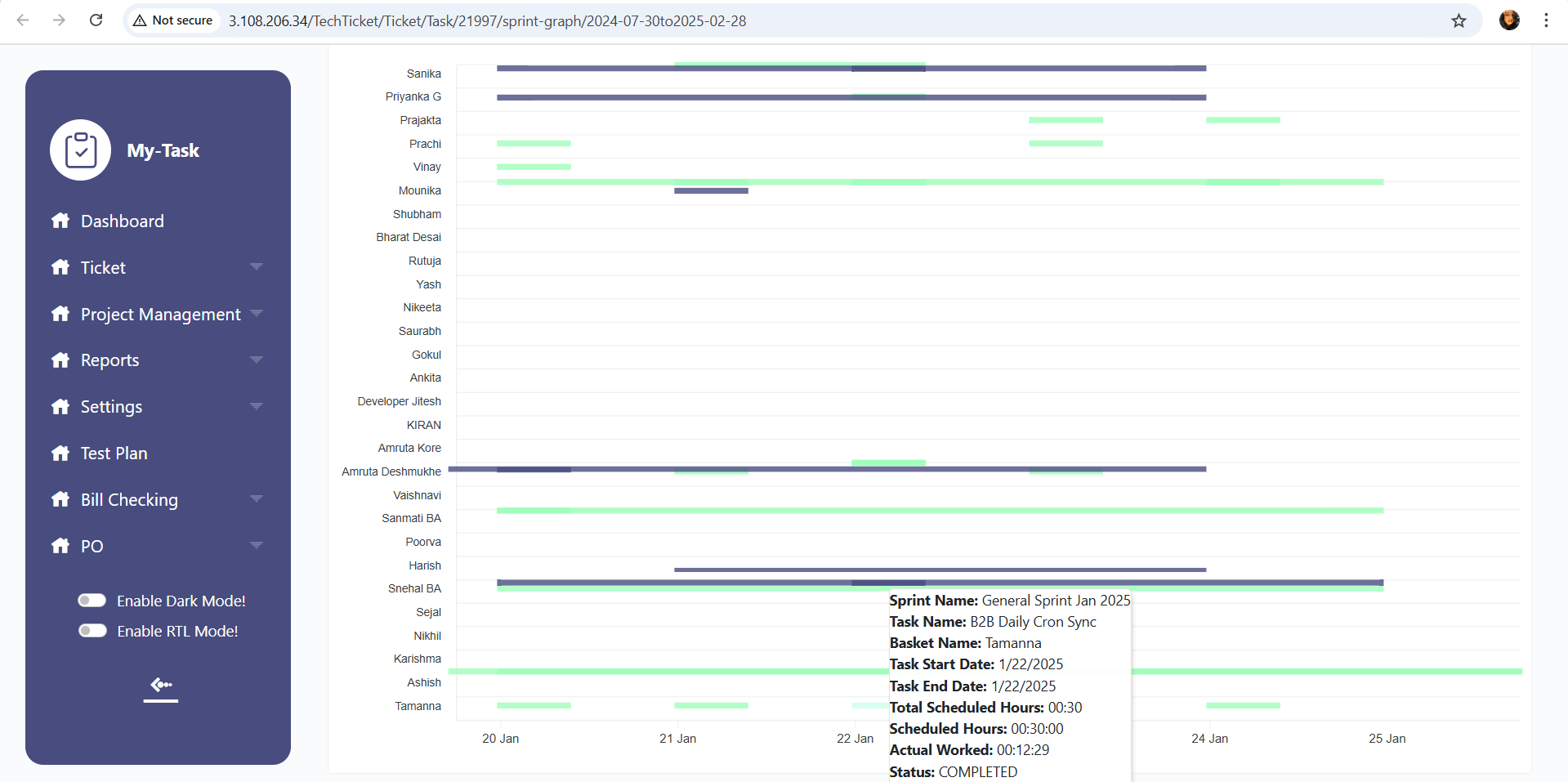This screenshot has height=782, width=1568.
Task: Click Harish's dark task bar
Action: coord(940,570)
